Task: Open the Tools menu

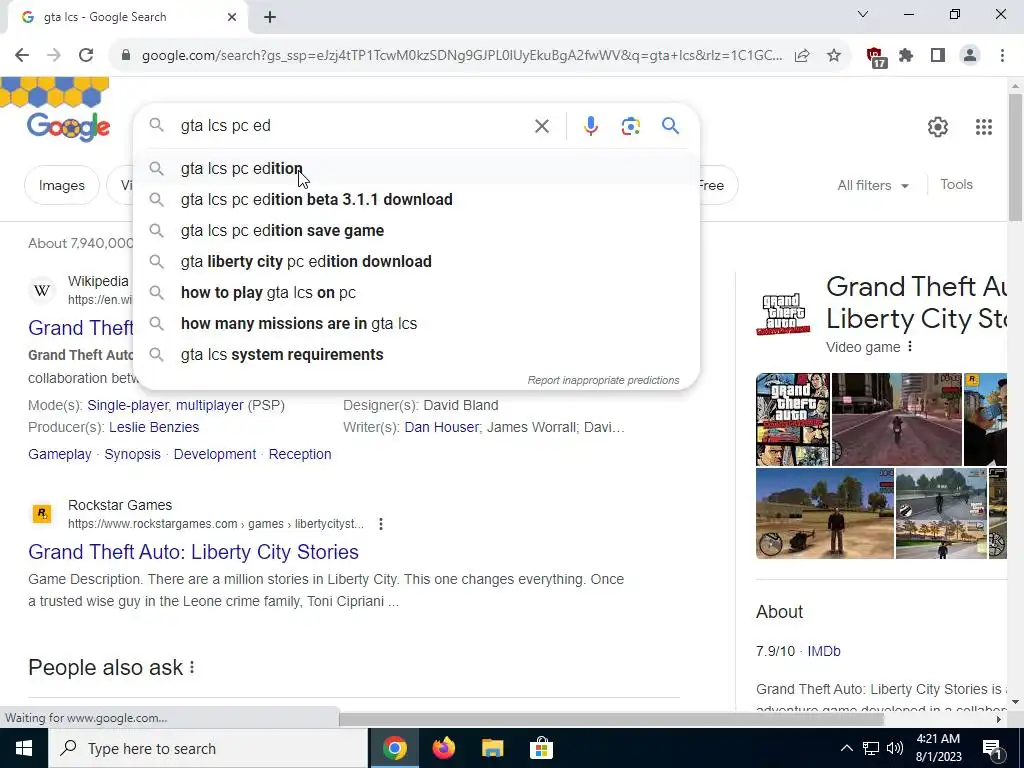Action: [956, 185]
